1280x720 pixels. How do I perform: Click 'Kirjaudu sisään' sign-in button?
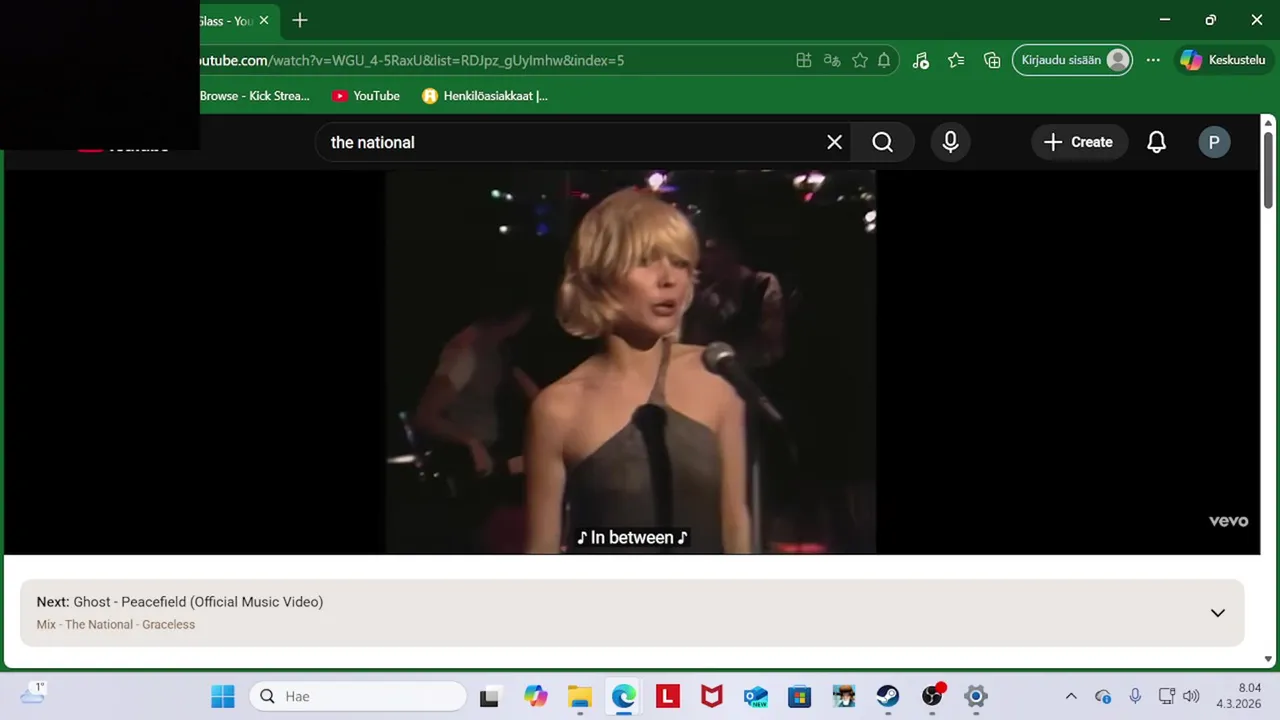click(1073, 60)
